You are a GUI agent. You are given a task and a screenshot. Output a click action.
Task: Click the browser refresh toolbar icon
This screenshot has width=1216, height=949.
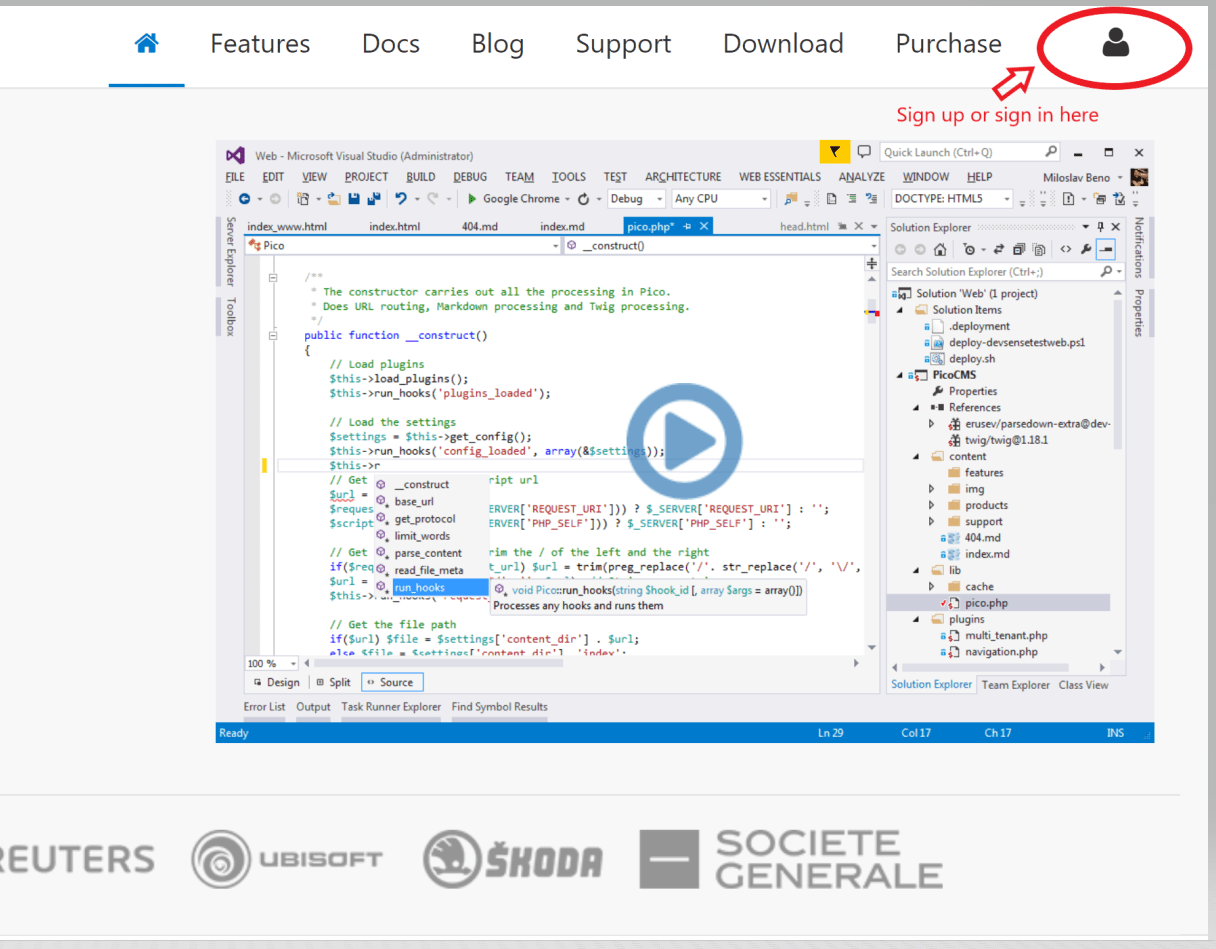tap(583, 199)
